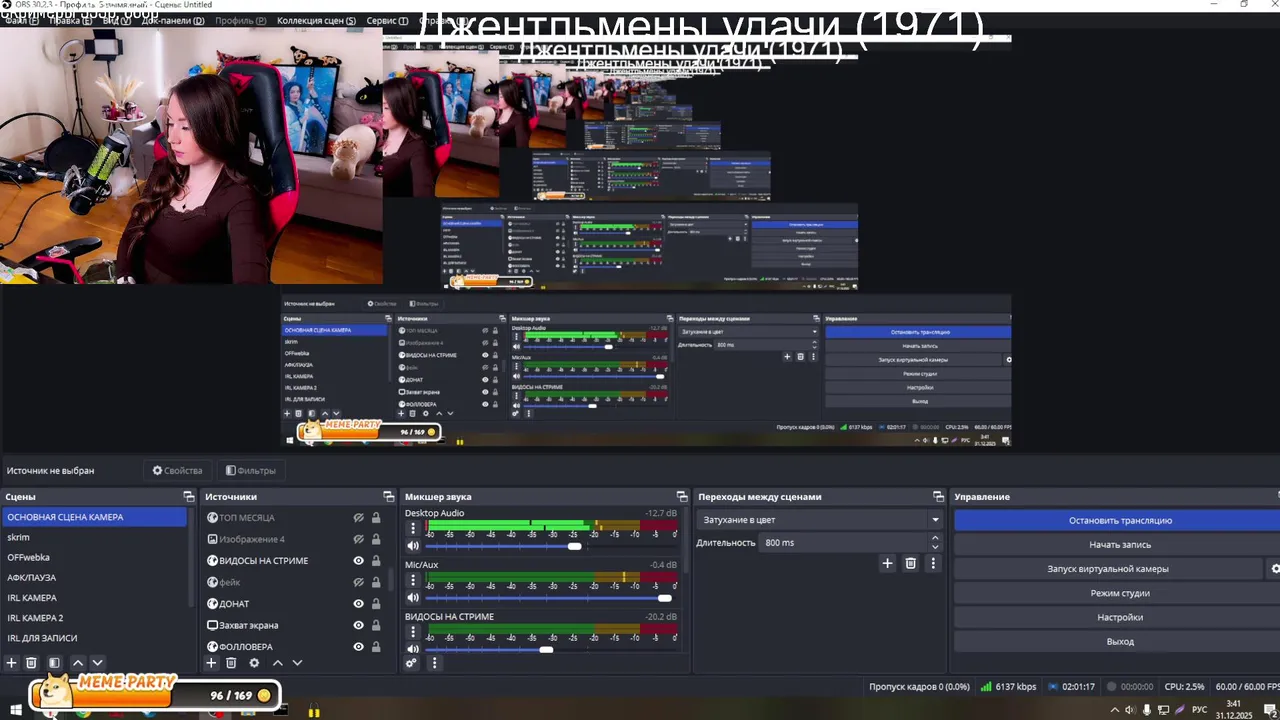Enable Режим студии
Screen dimensions: 1280x720
(1120, 593)
